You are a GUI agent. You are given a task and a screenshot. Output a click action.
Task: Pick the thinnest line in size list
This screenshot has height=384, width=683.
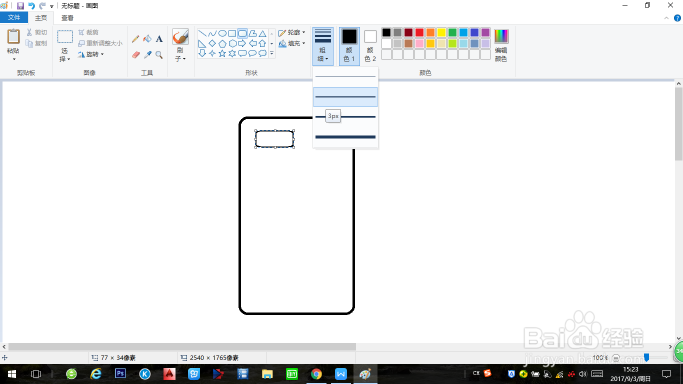345,77
